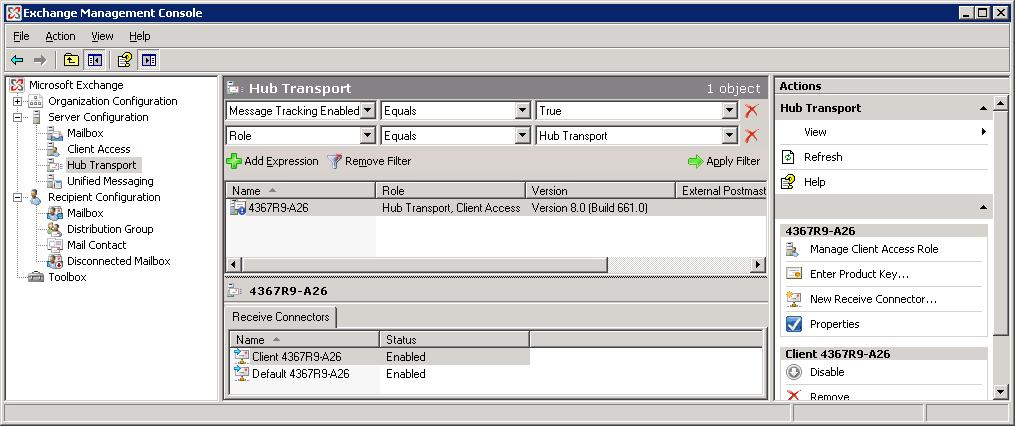Click the Microsoft Exchange root icon in tree
This screenshot has height=426, width=1015.
pos(17,85)
